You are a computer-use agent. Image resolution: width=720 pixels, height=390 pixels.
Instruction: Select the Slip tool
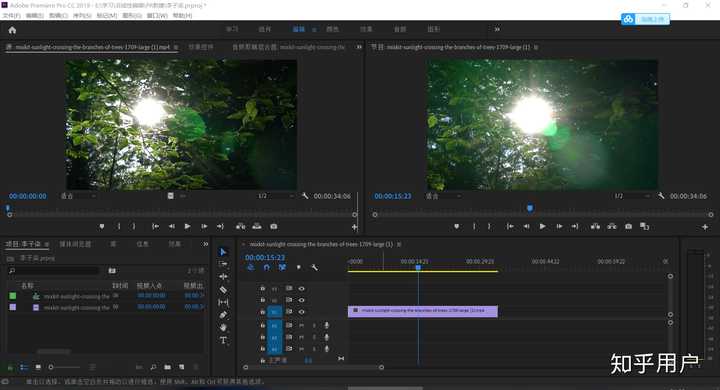pyautogui.click(x=223, y=302)
